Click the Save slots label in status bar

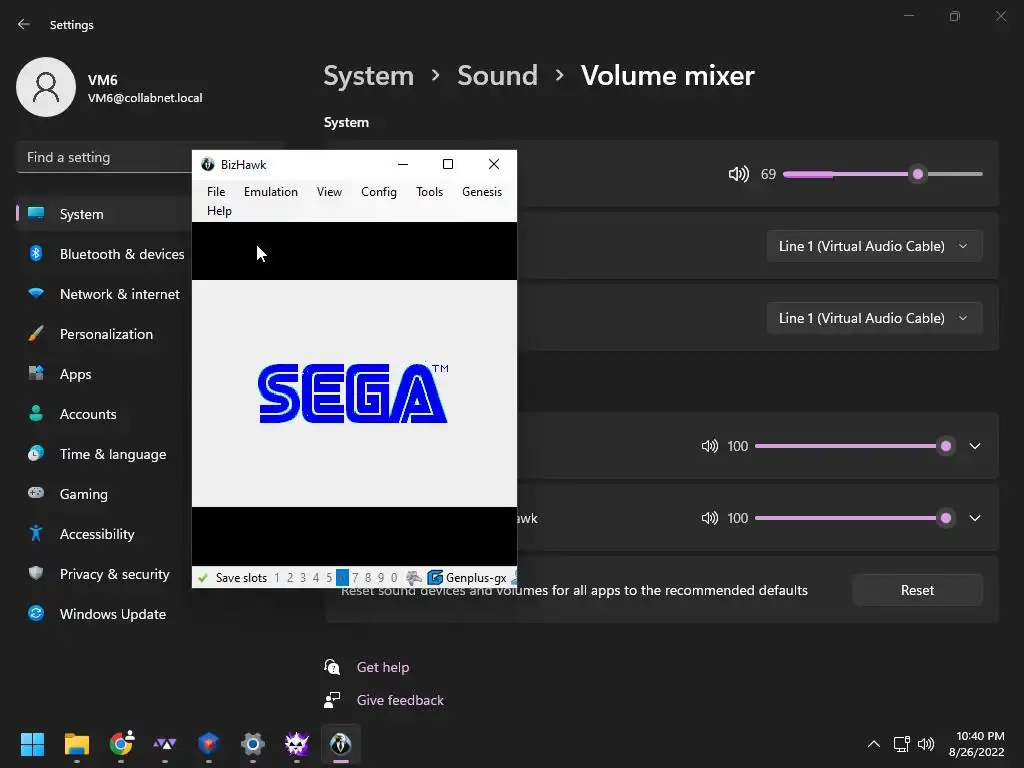coord(241,578)
